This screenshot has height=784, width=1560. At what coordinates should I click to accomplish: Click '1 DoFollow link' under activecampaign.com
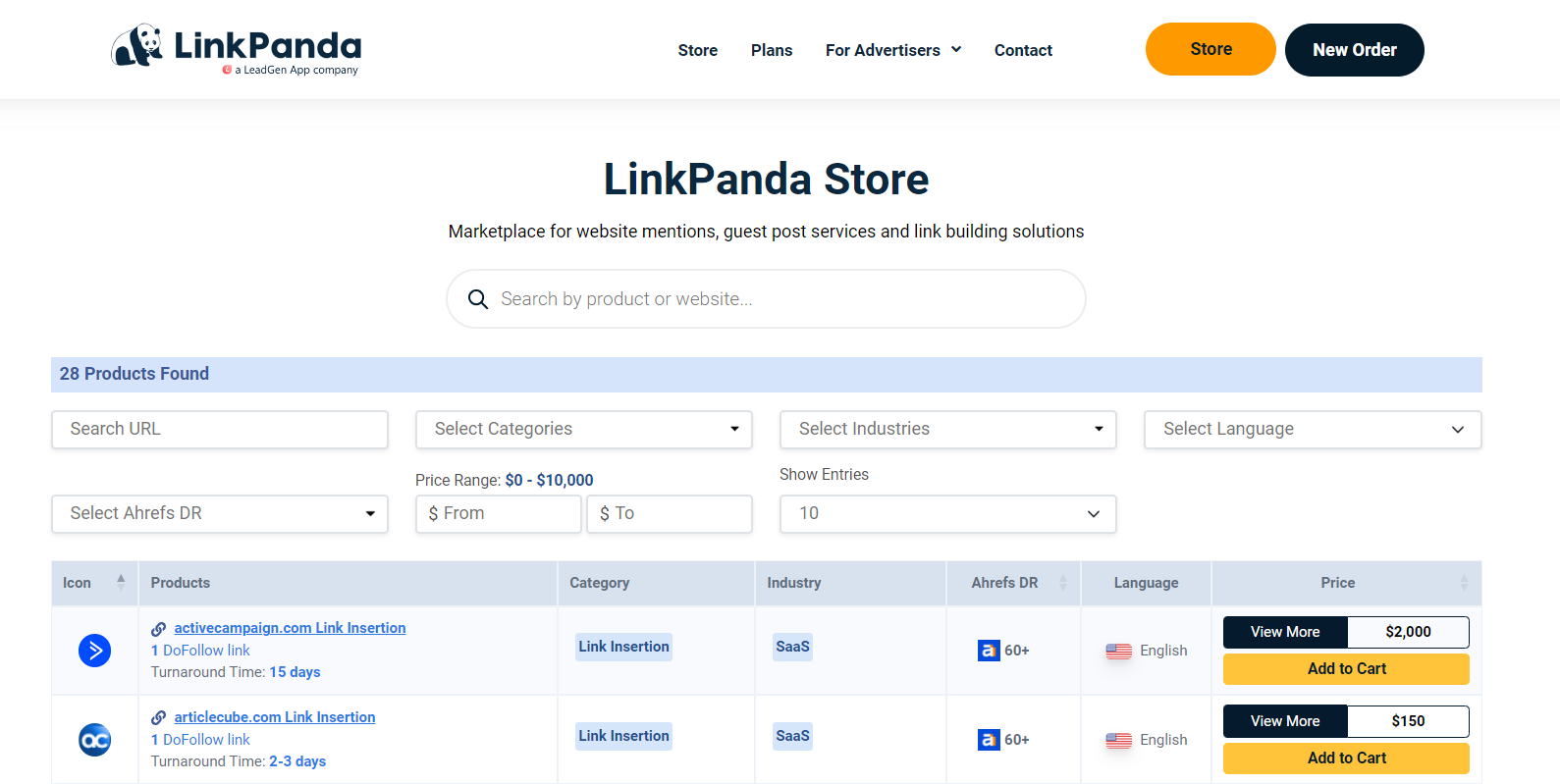pos(200,651)
